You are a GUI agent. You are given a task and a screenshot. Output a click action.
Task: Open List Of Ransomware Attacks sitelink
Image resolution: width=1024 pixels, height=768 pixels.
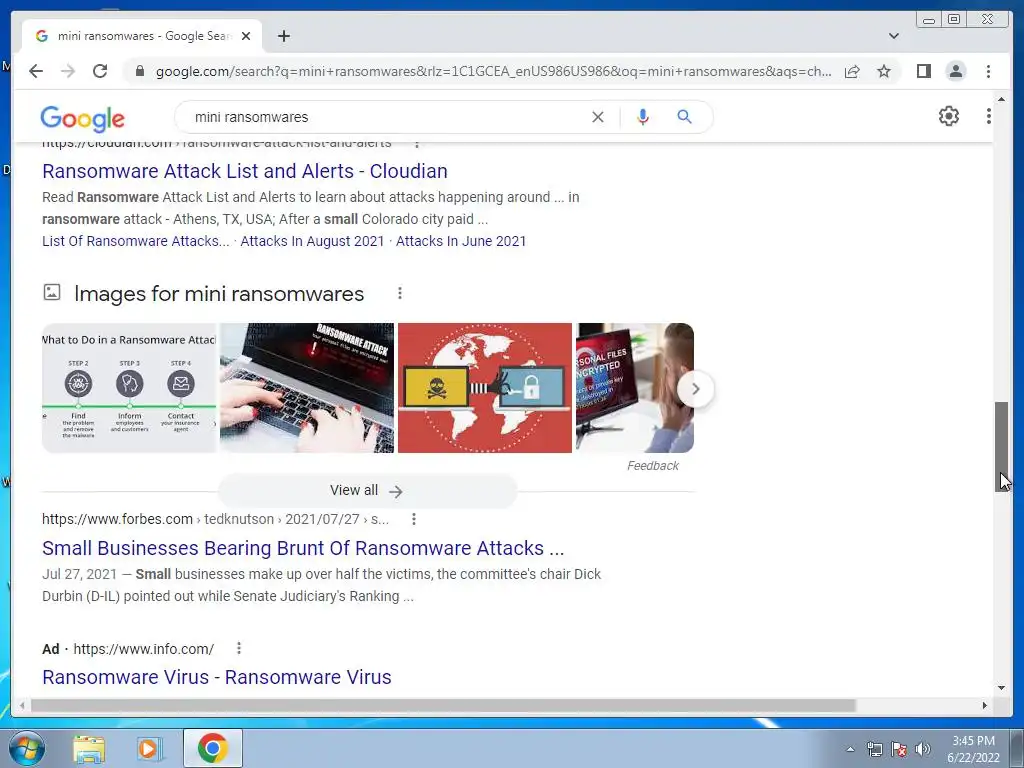click(x=136, y=241)
